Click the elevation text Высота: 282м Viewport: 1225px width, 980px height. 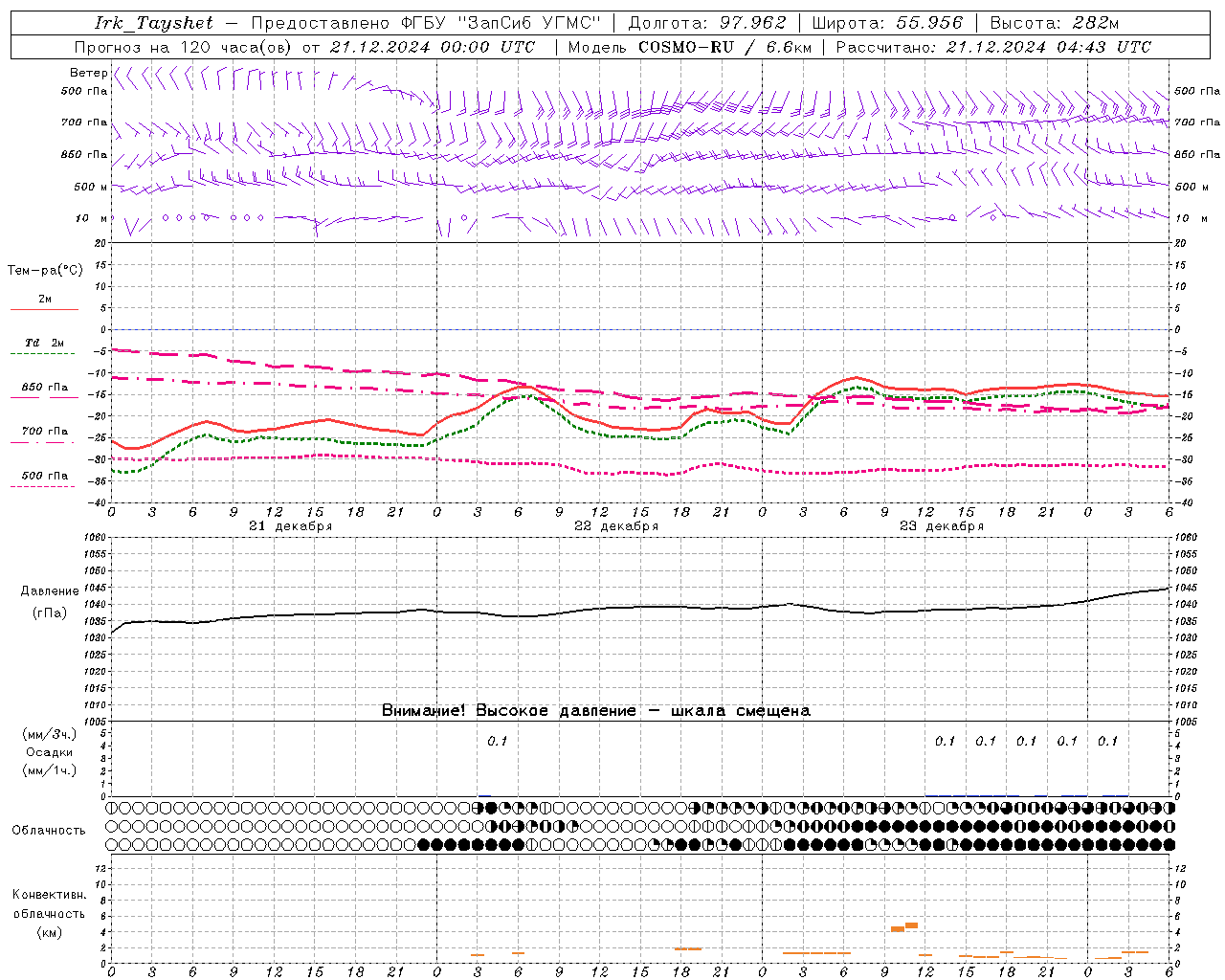pyautogui.click(x=1054, y=23)
